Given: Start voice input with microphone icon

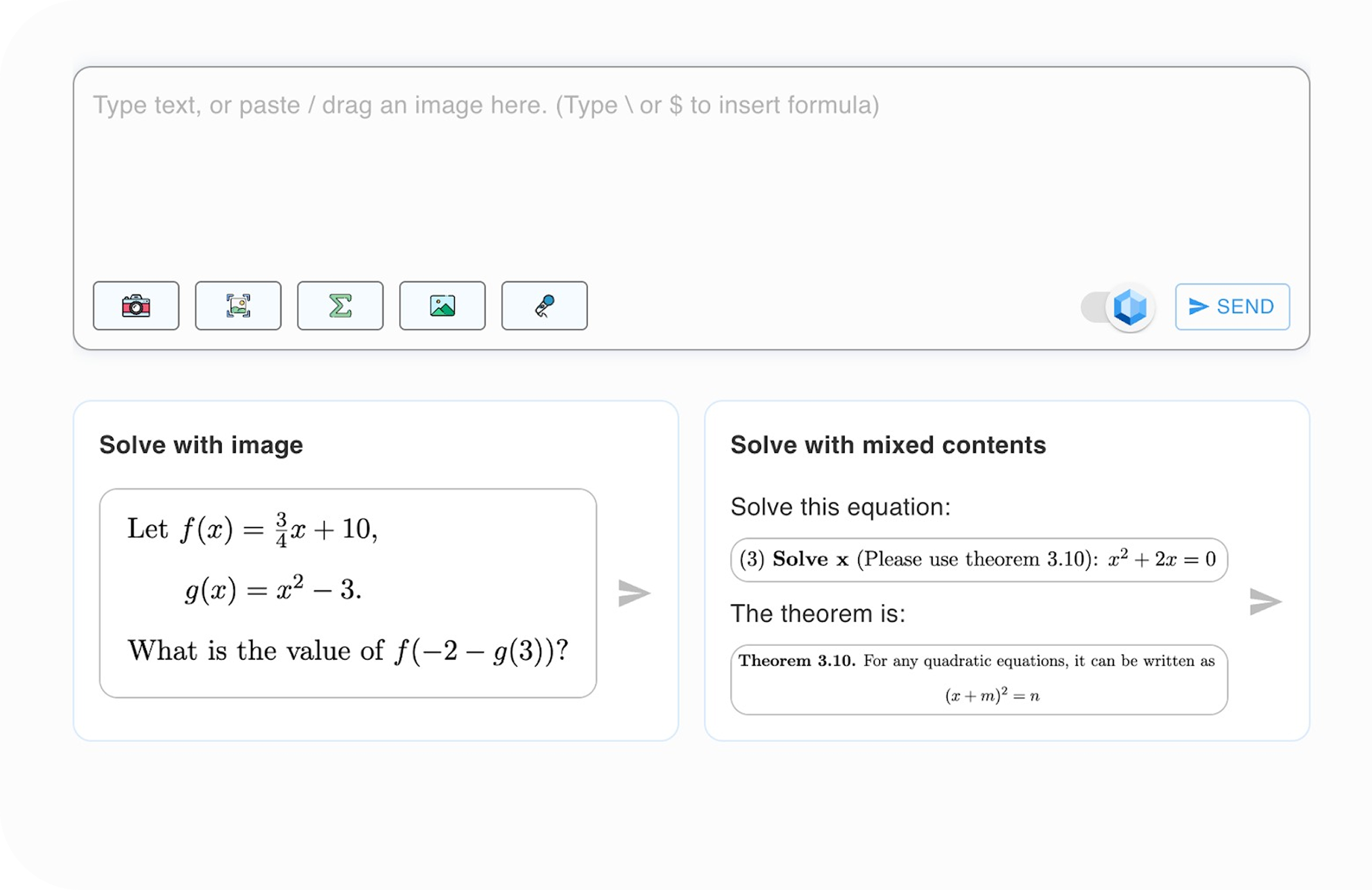Looking at the screenshot, I should pos(545,306).
